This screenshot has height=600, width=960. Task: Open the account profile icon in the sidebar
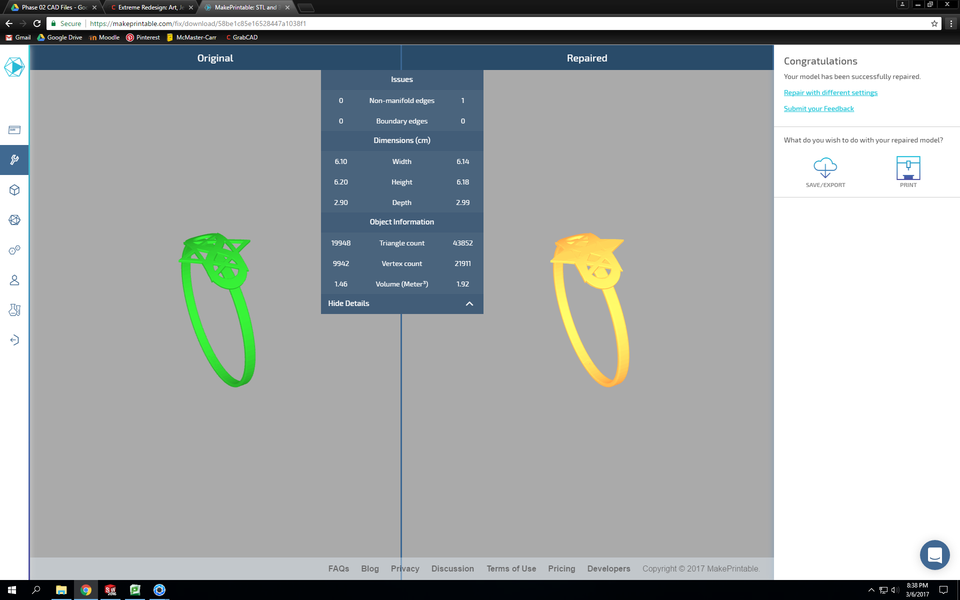click(x=13, y=280)
